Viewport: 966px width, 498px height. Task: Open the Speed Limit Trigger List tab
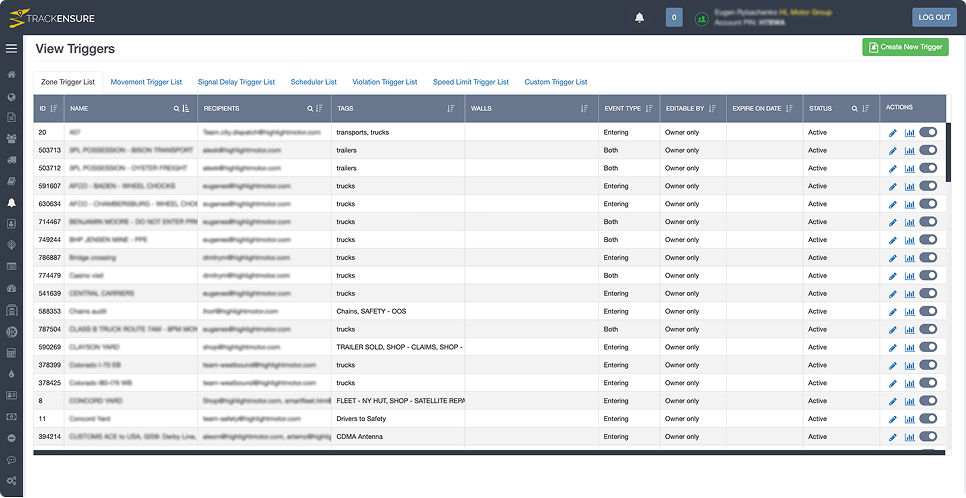coord(471,82)
